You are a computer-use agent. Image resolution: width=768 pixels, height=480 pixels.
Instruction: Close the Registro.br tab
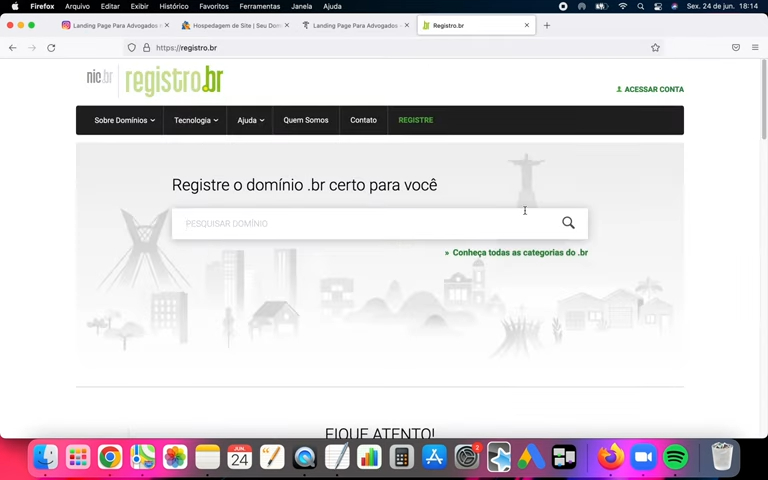point(527,25)
